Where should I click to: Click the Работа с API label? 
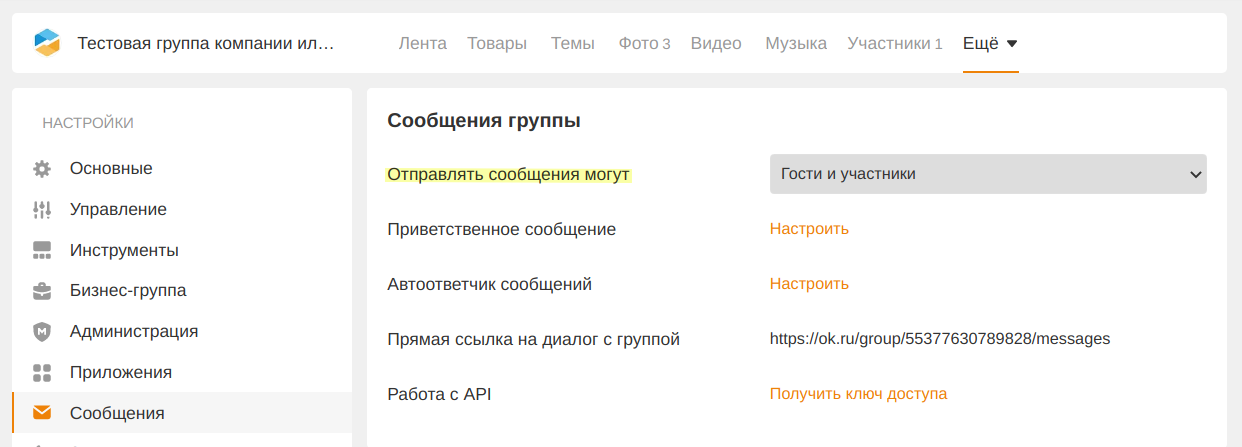tap(439, 394)
